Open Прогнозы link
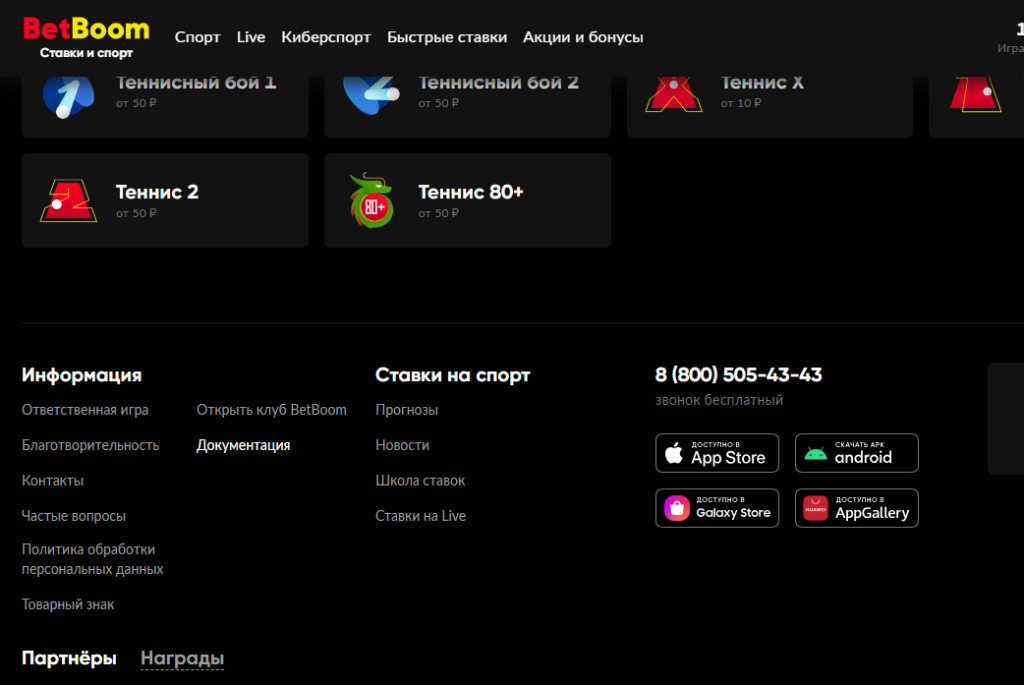The image size is (1024, 685). click(406, 410)
